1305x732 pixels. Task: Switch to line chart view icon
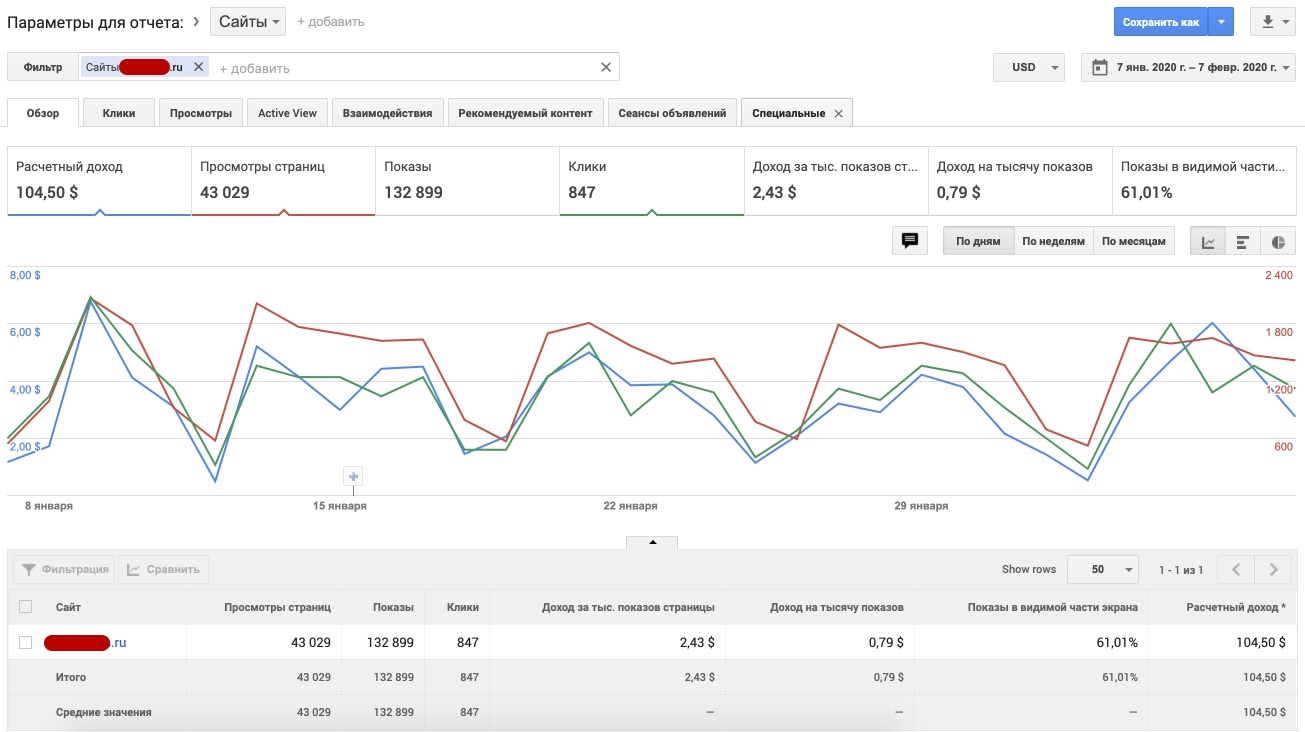(x=1208, y=241)
